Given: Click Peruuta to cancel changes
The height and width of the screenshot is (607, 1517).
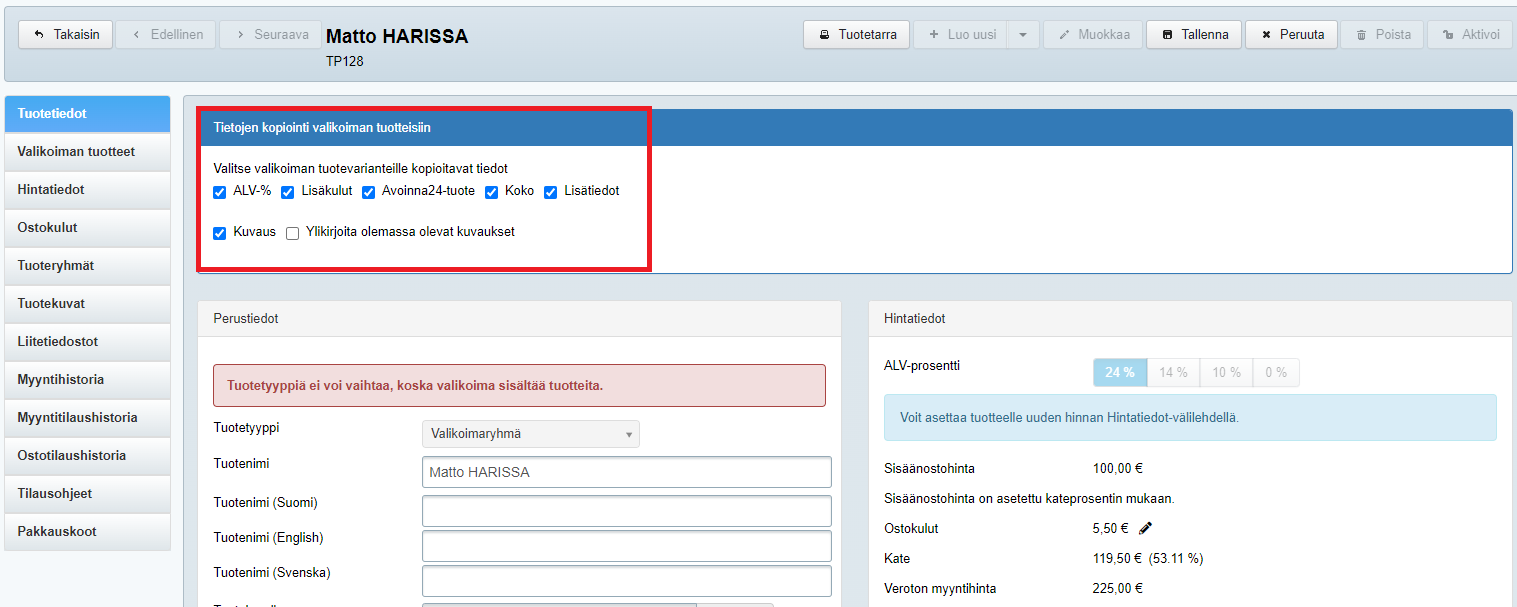Looking at the screenshot, I should (1291, 34).
